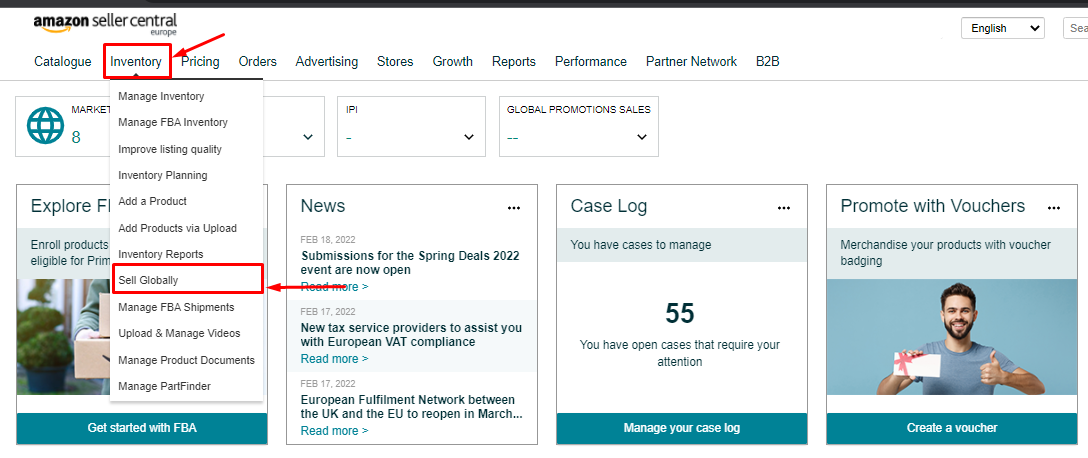Click the News card title
This screenshot has height=458, width=1088.
tap(323, 206)
